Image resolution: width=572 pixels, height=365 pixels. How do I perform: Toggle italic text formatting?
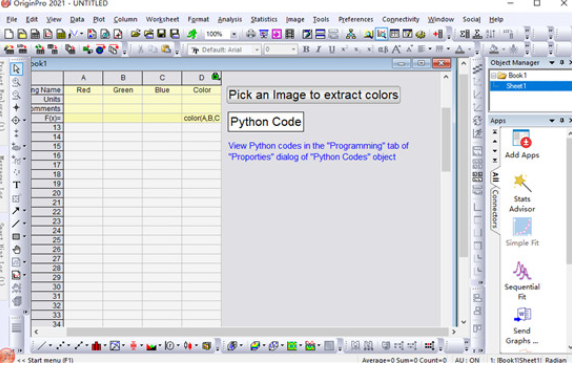point(319,49)
